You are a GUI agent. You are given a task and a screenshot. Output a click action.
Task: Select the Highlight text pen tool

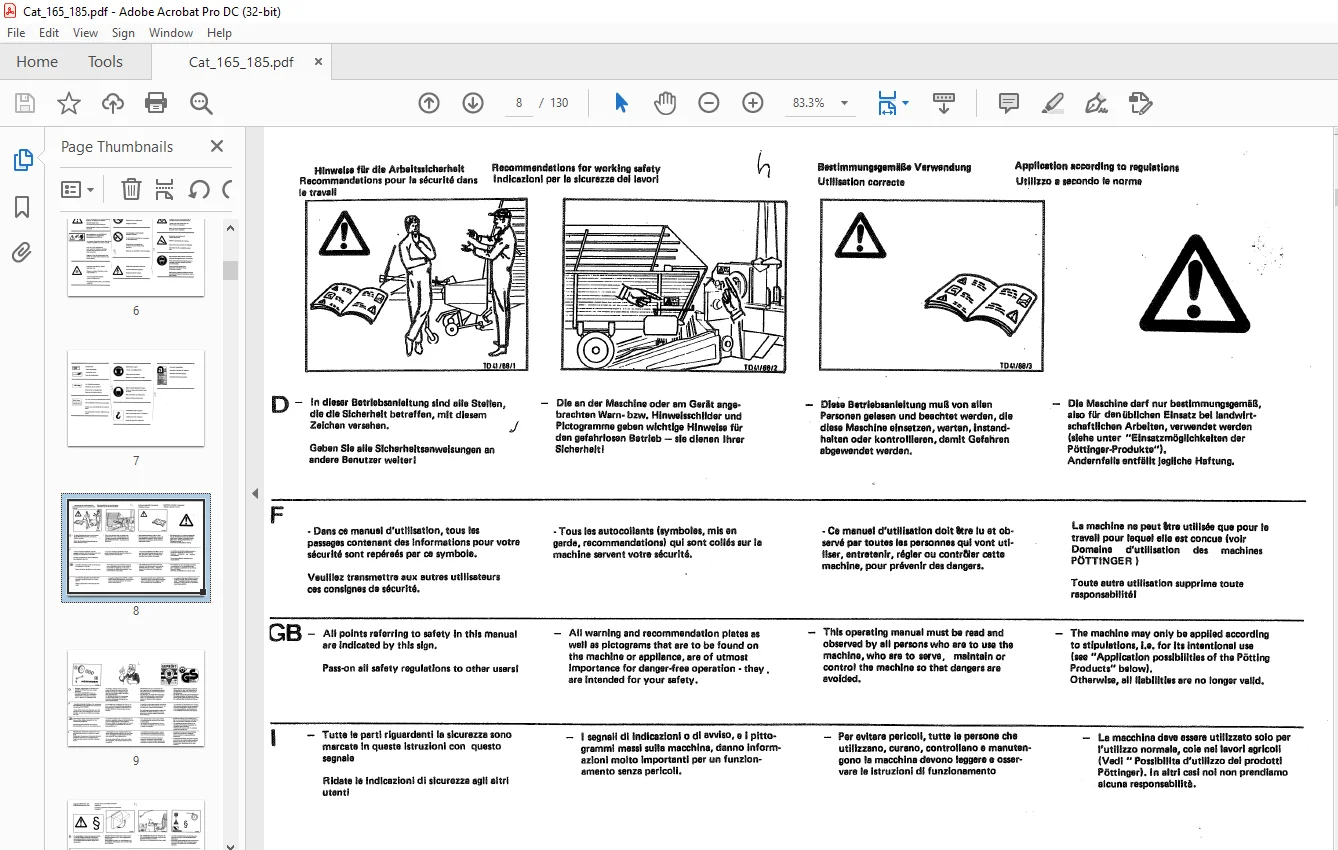tap(1052, 103)
